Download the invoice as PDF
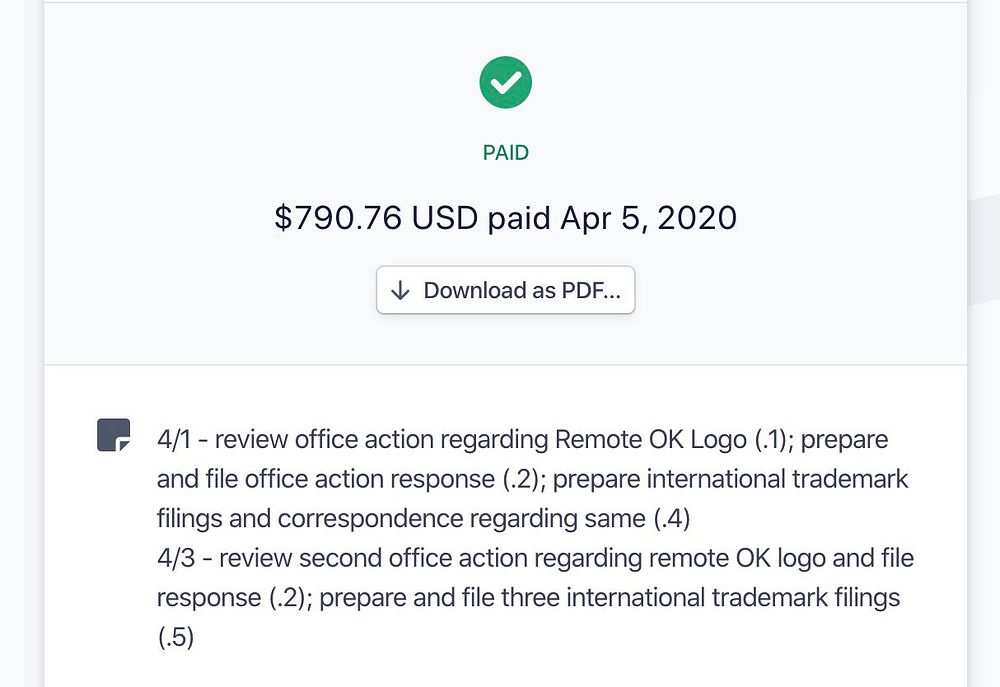Screen dimensions: 1000x687 click(x=505, y=291)
